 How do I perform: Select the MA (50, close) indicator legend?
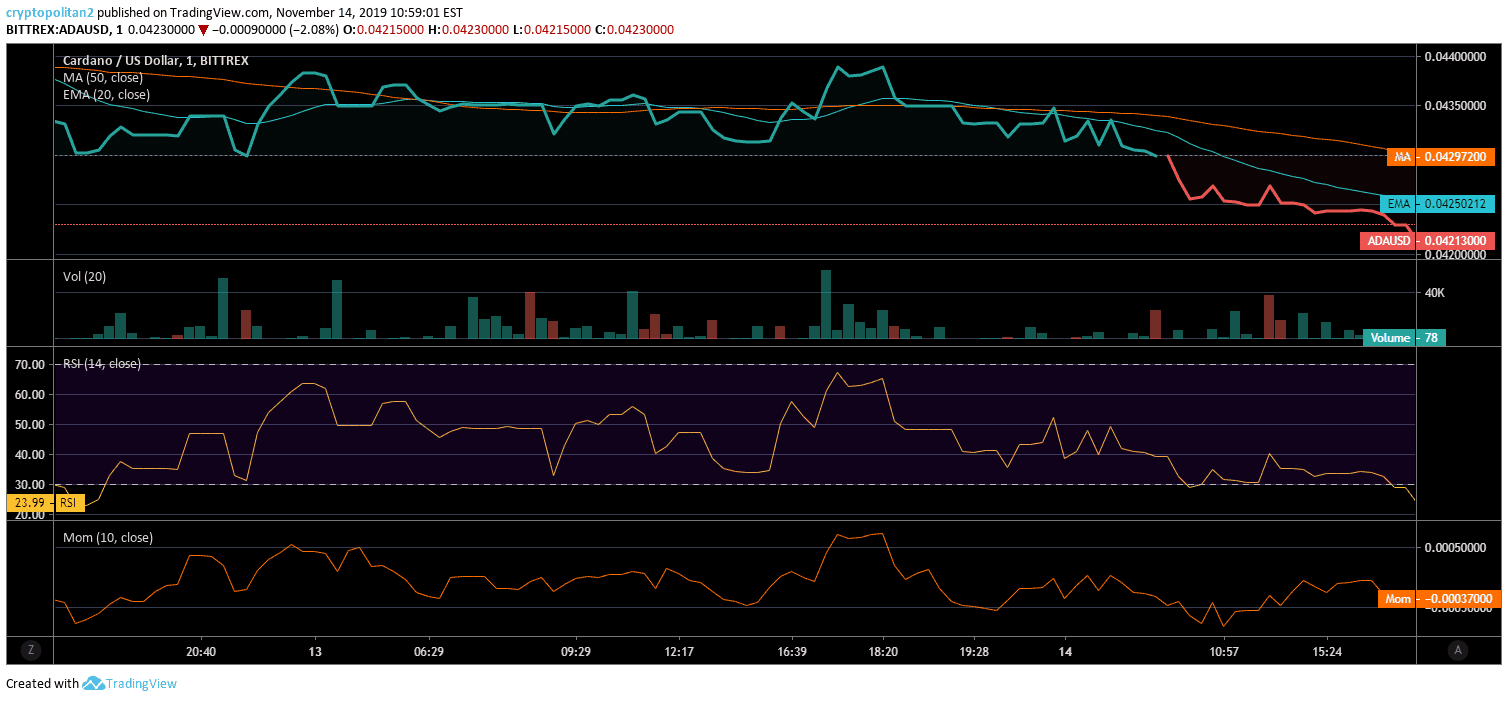point(103,77)
